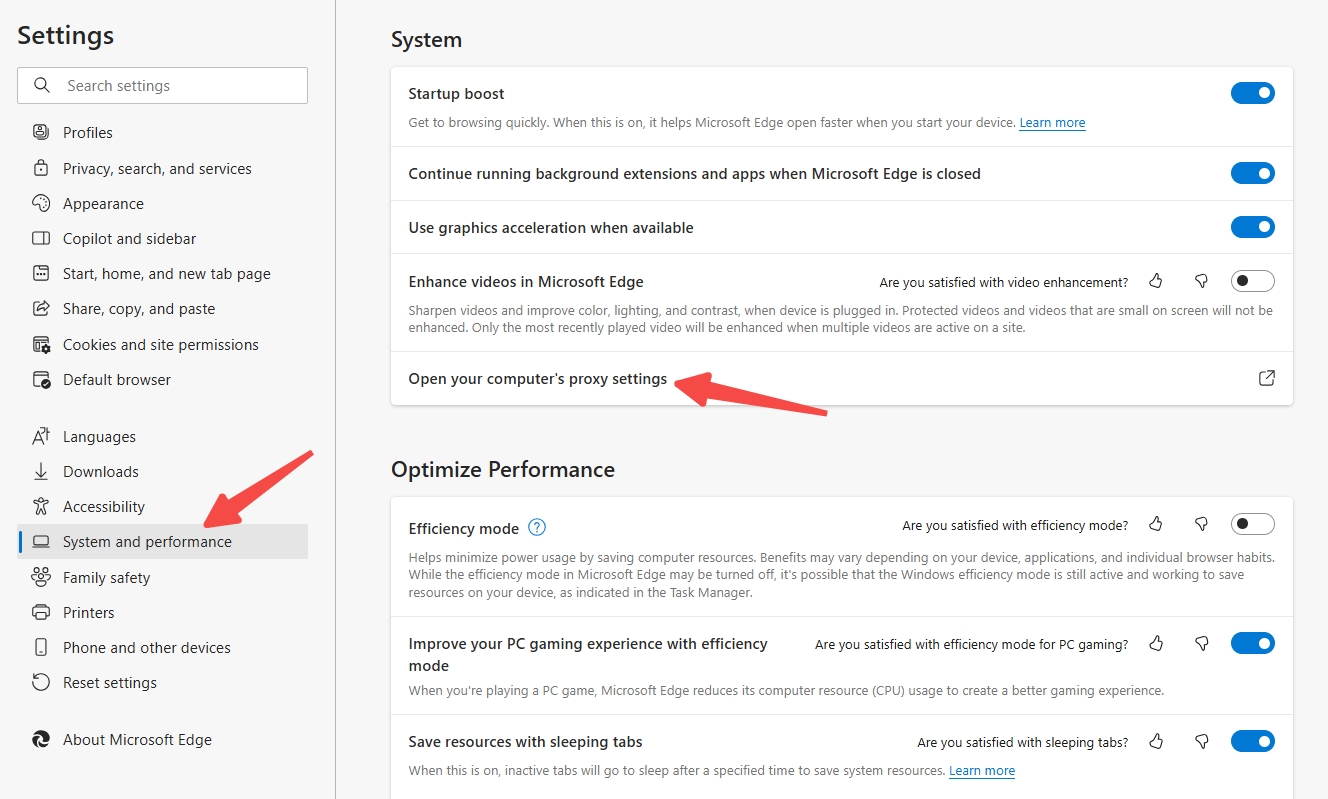Click thumbs up for sleeping tabs feedback
The height and width of the screenshot is (799, 1328).
tap(1156, 741)
